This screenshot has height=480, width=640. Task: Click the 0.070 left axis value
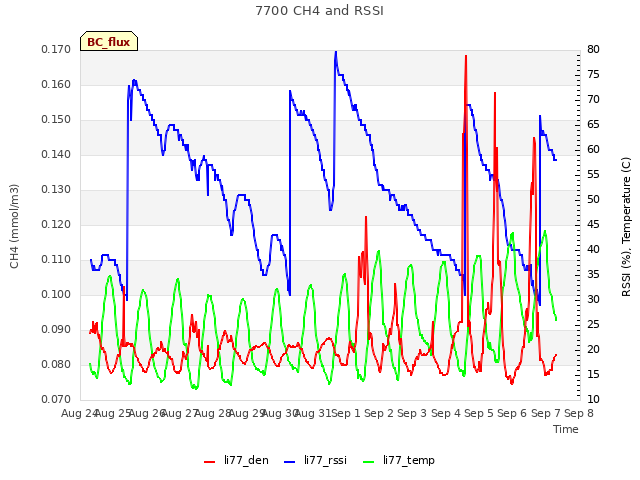coord(56,399)
